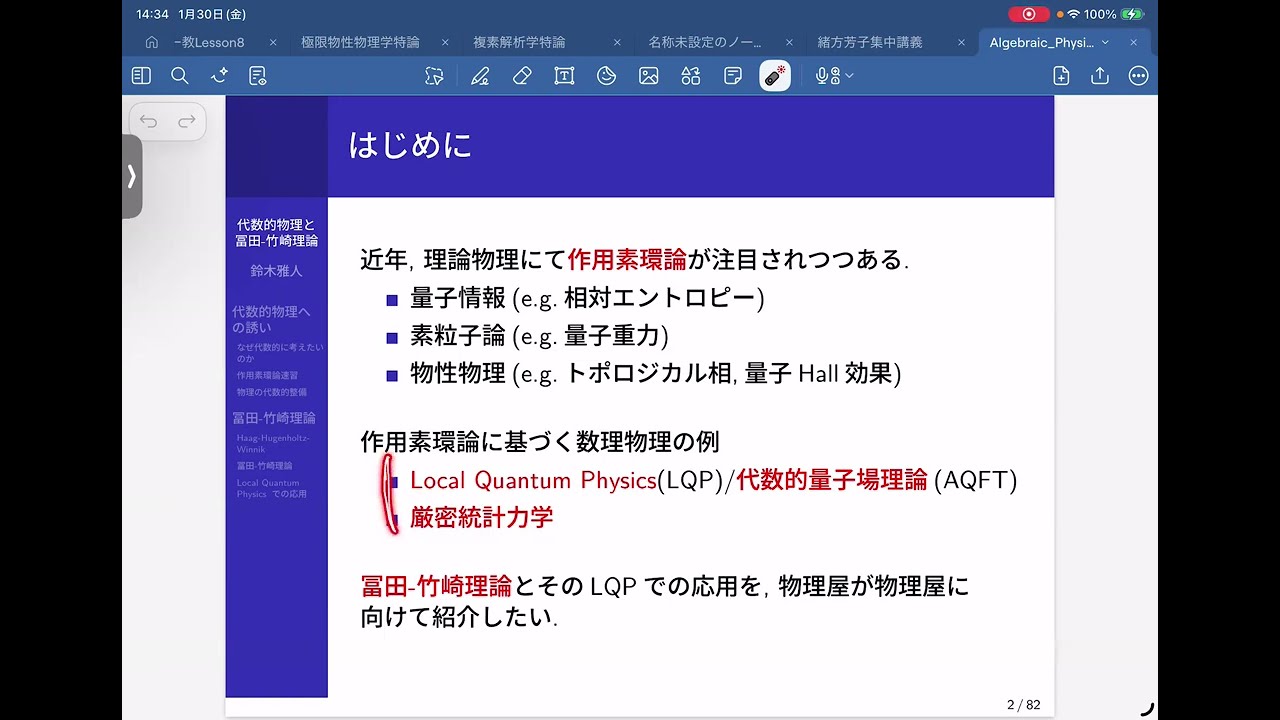Tap the screen recording indicator in status bar
The image size is (1280, 720).
[1028, 14]
